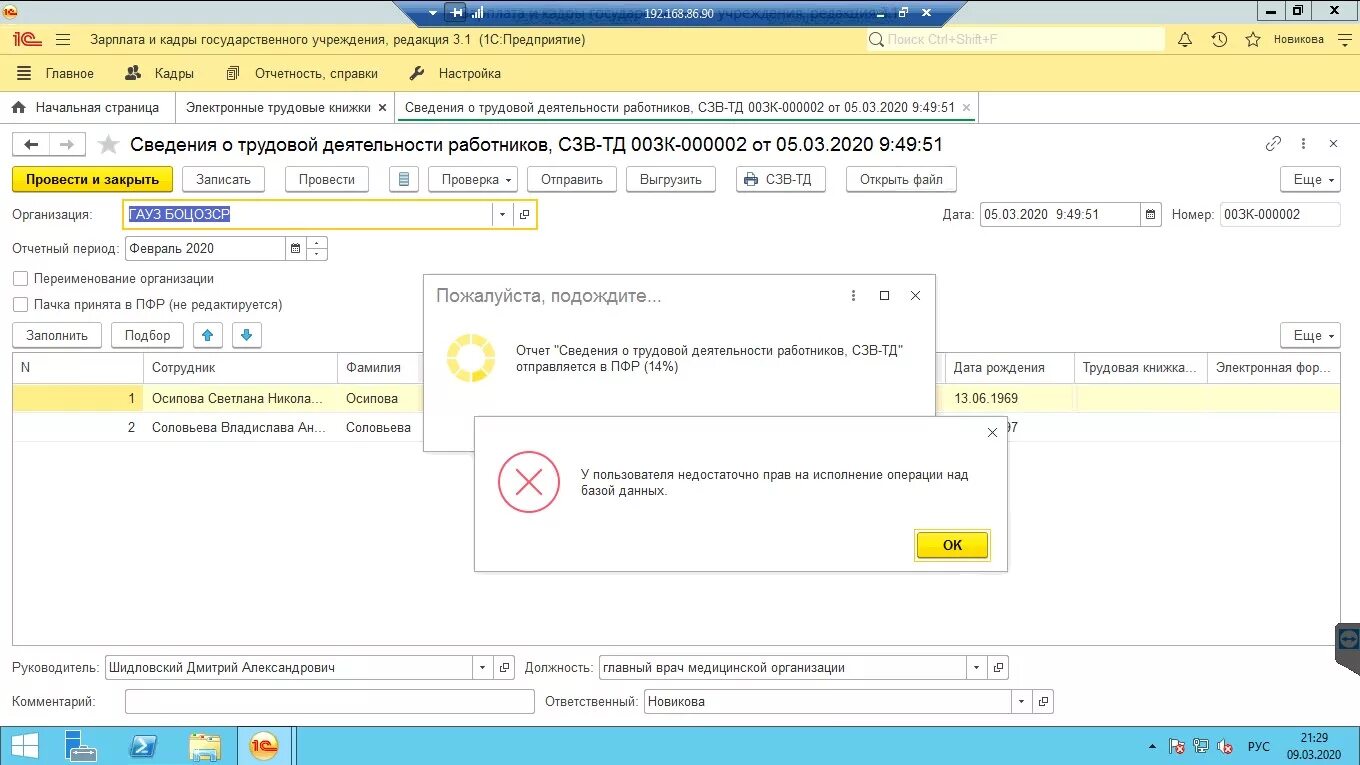1360x765 pixels.
Task: Add document to favorites with star
Action: (109, 145)
